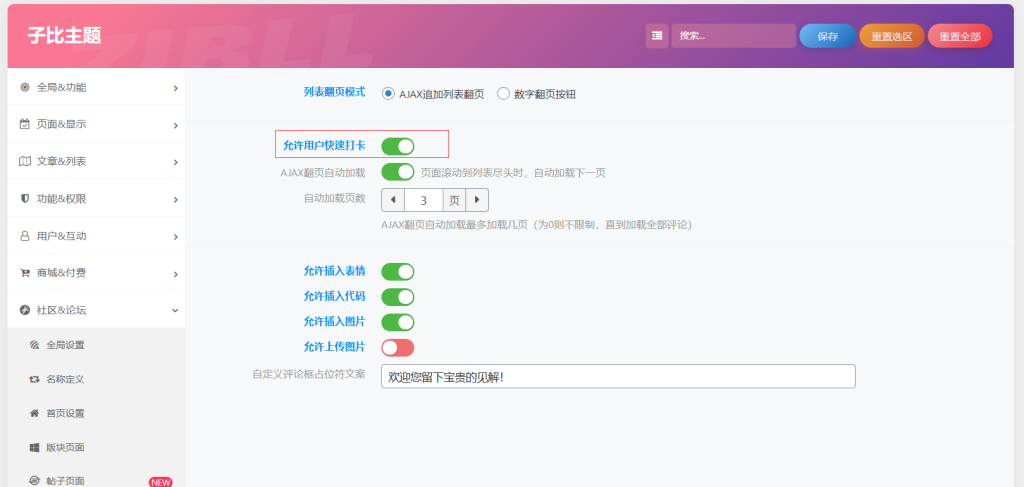Open the 全局设置 submenu item
The height and width of the screenshot is (487, 1024).
point(65,345)
